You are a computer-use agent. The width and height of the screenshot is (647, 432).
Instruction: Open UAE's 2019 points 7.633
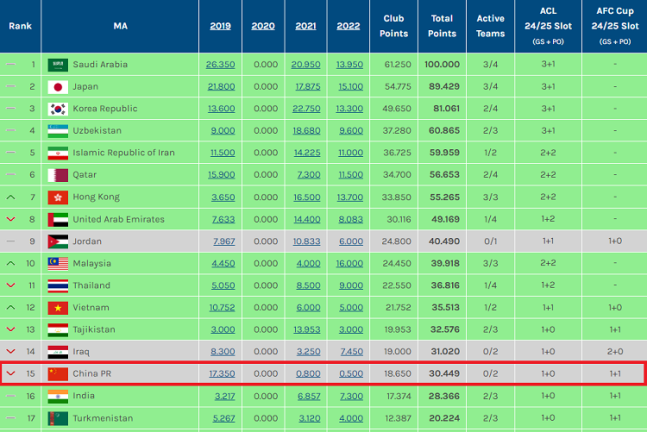click(223, 219)
